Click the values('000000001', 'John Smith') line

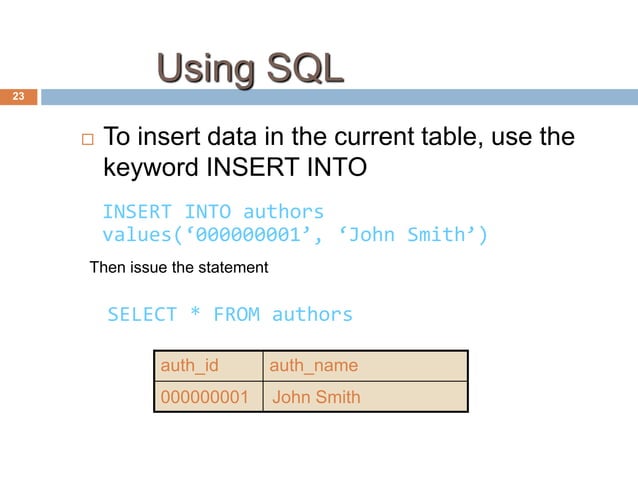[295, 235]
